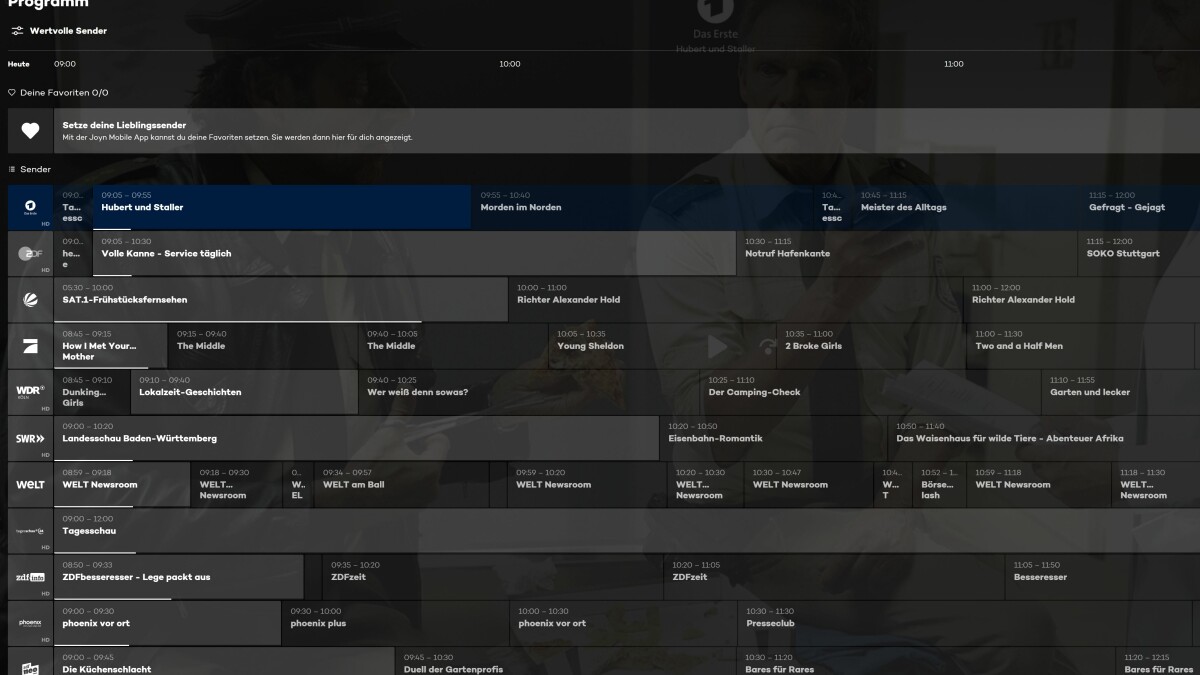The width and height of the screenshot is (1200, 675).
Task: Open WELT Newsroom at 10:30
Action: pyautogui.click(x=808, y=484)
